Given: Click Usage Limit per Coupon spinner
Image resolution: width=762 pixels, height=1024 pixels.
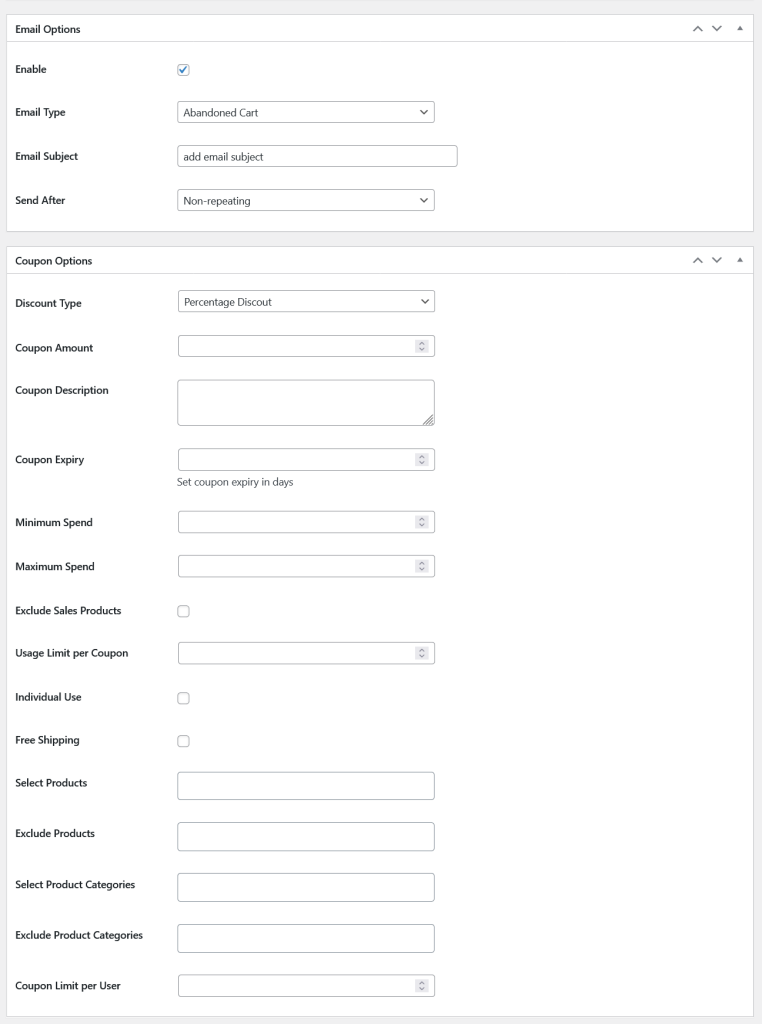Looking at the screenshot, I should [x=422, y=653].
